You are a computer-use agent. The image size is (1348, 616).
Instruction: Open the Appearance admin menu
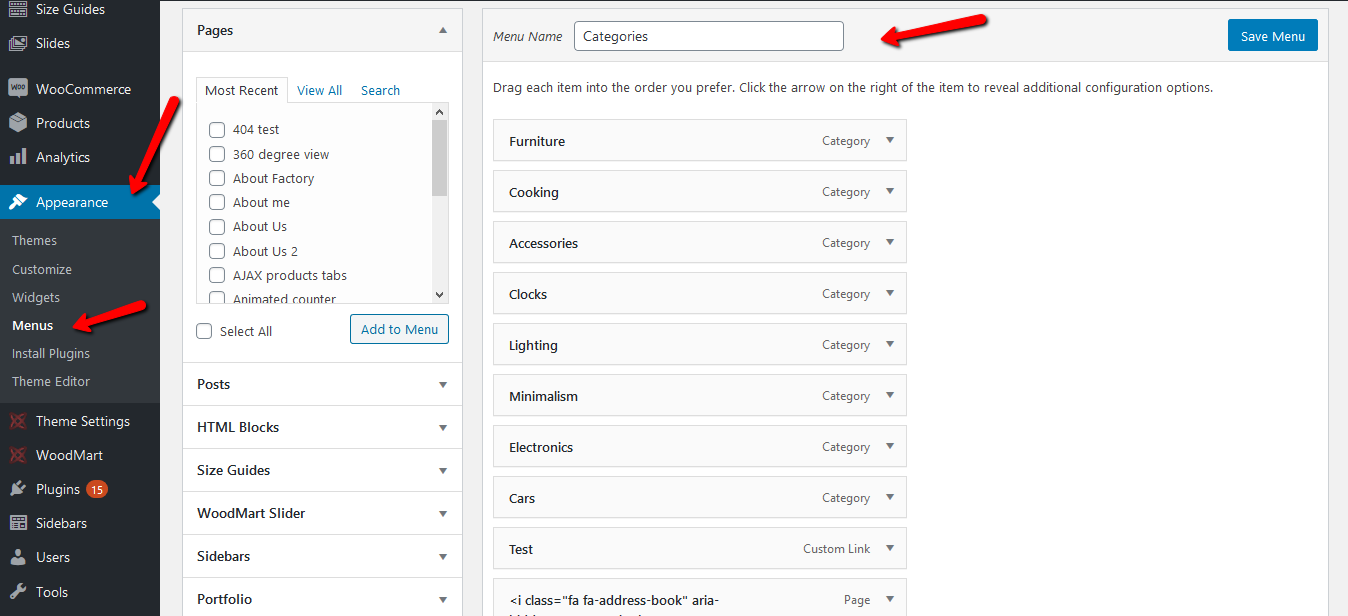[80, 202]
